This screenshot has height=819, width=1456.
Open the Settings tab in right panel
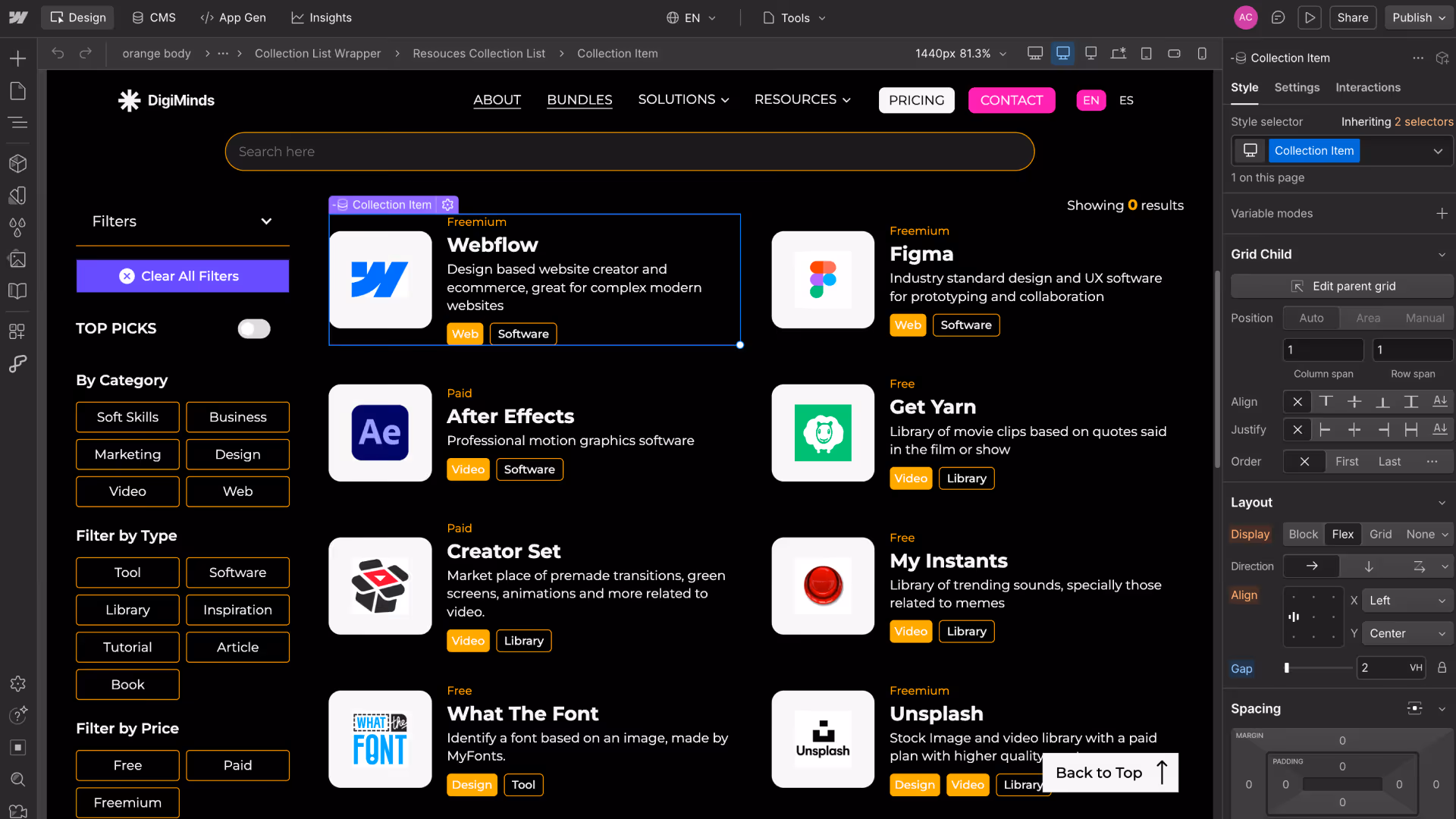tap(1297, 88)
